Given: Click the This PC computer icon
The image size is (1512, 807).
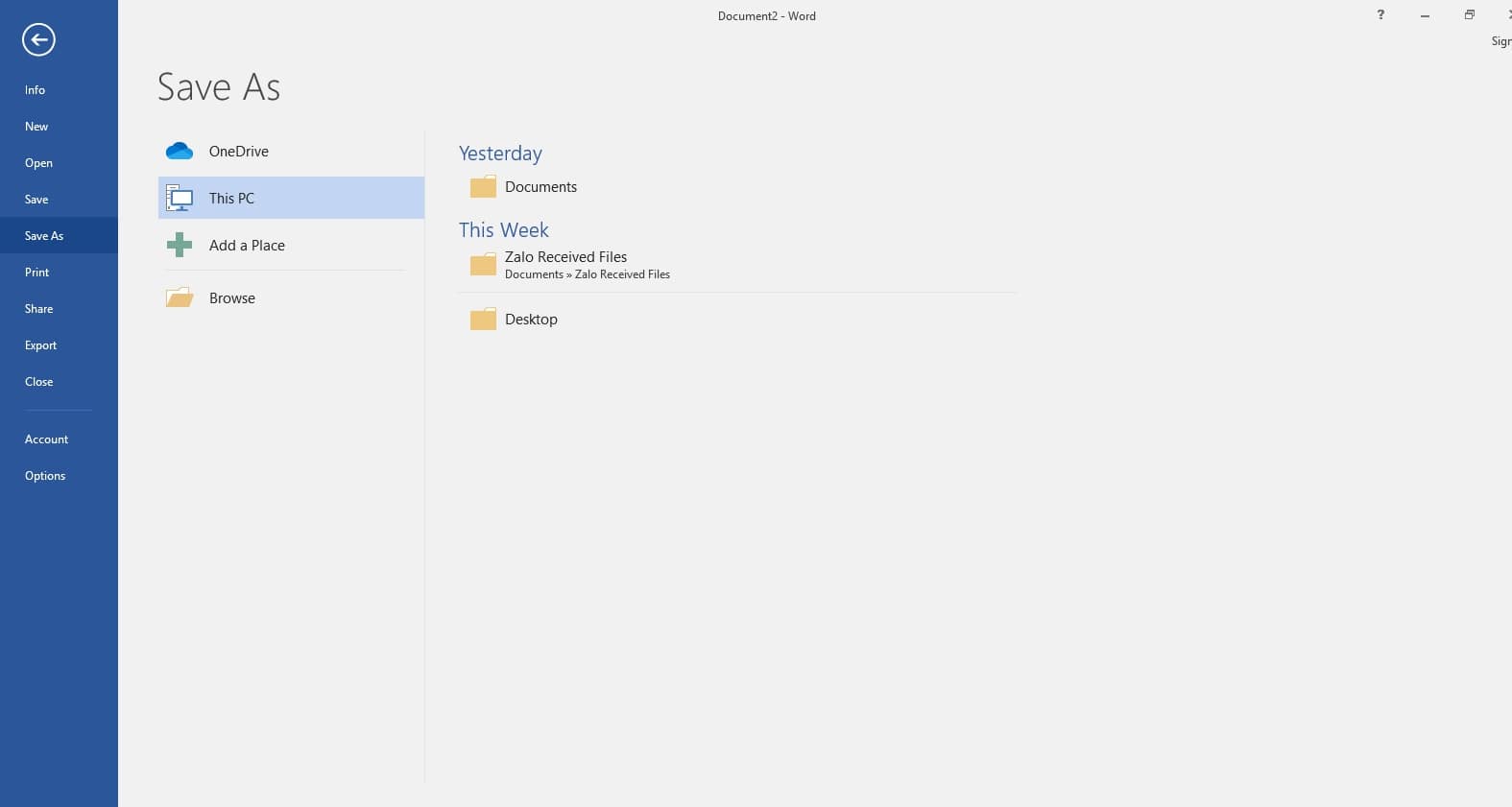Looking at the screenshot, I should (180, 198).
